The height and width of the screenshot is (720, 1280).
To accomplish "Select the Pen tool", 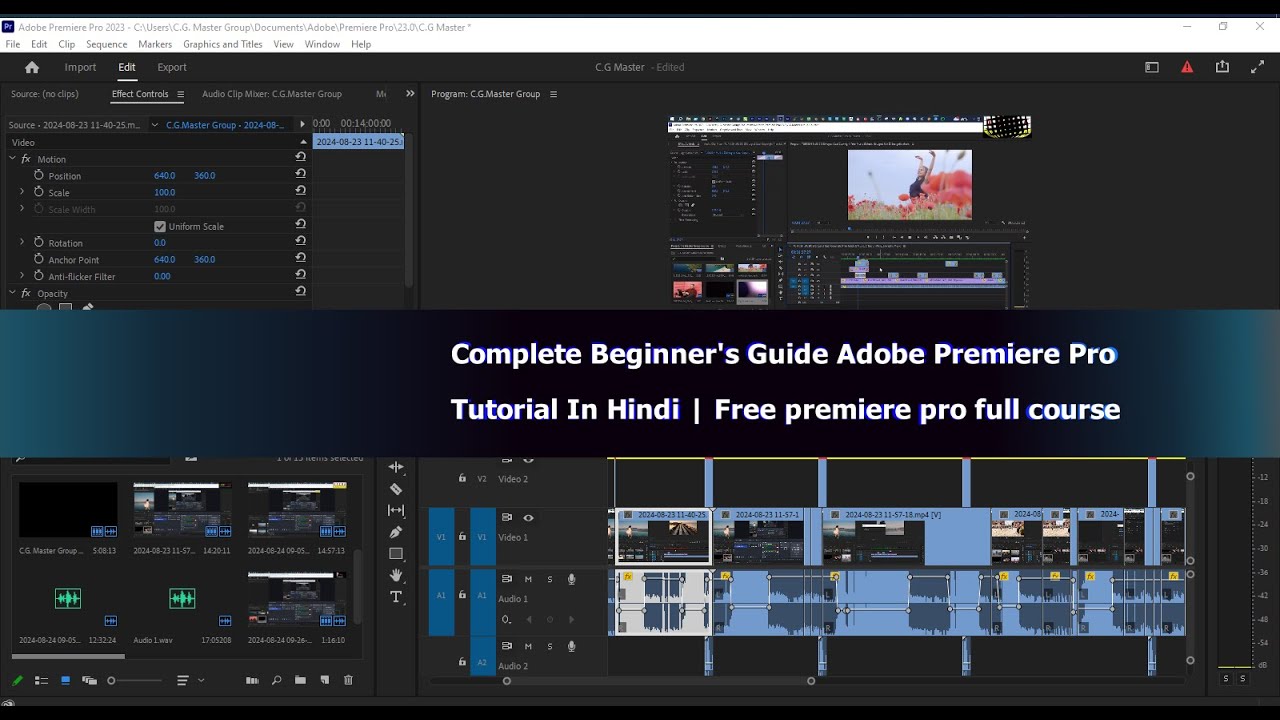I will pos(396,532).
